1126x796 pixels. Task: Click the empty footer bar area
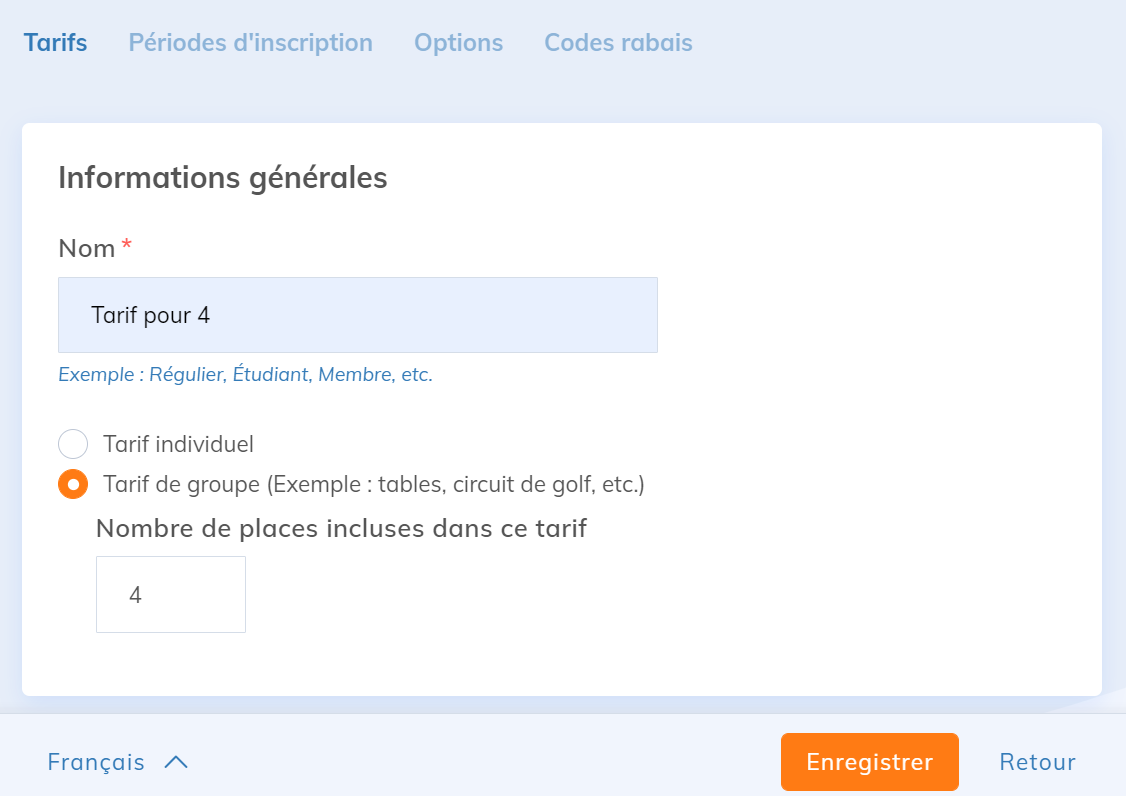480,762
